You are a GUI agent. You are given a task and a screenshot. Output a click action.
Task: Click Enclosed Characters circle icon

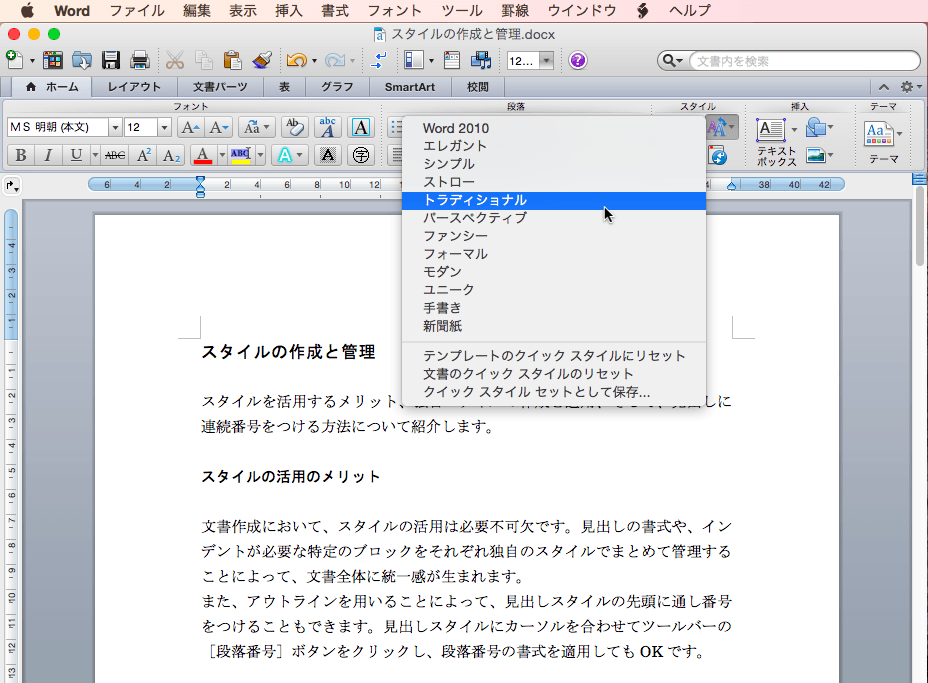point(360,155)
